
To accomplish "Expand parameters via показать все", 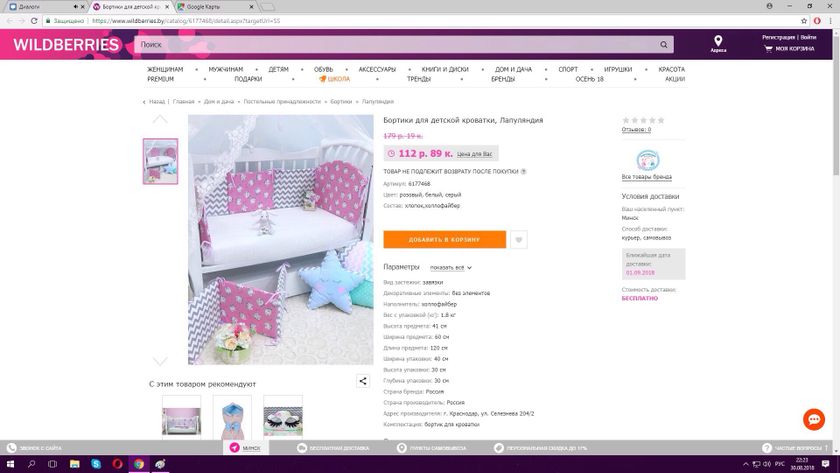I will point(450,268).
